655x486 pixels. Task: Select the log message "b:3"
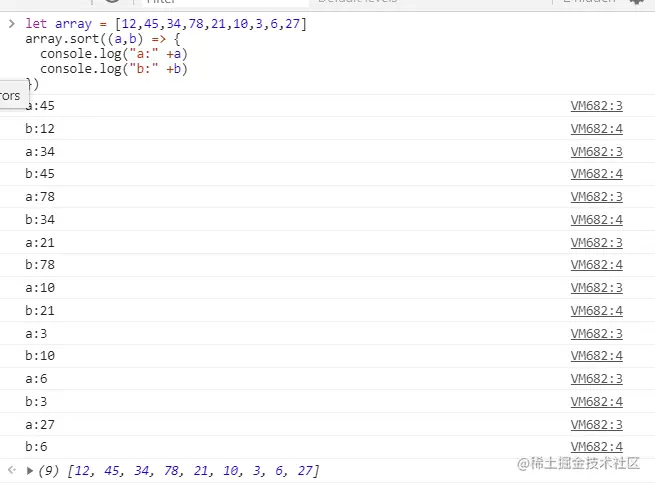pos(36,402)
